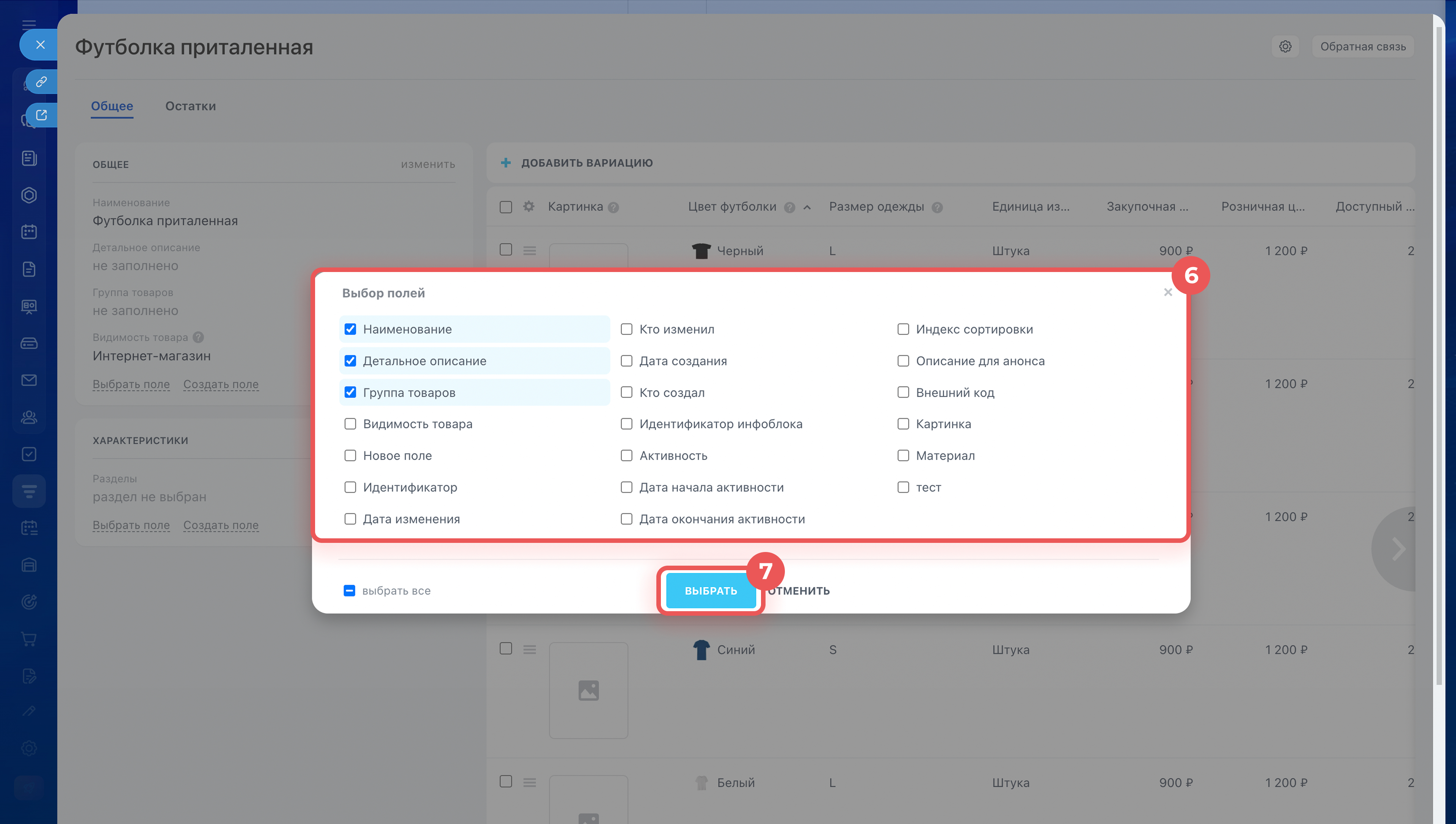Uncheck the Детальное описание field
The width and height of the screenshot is (1456, 824).
click(x=350, y=361)
